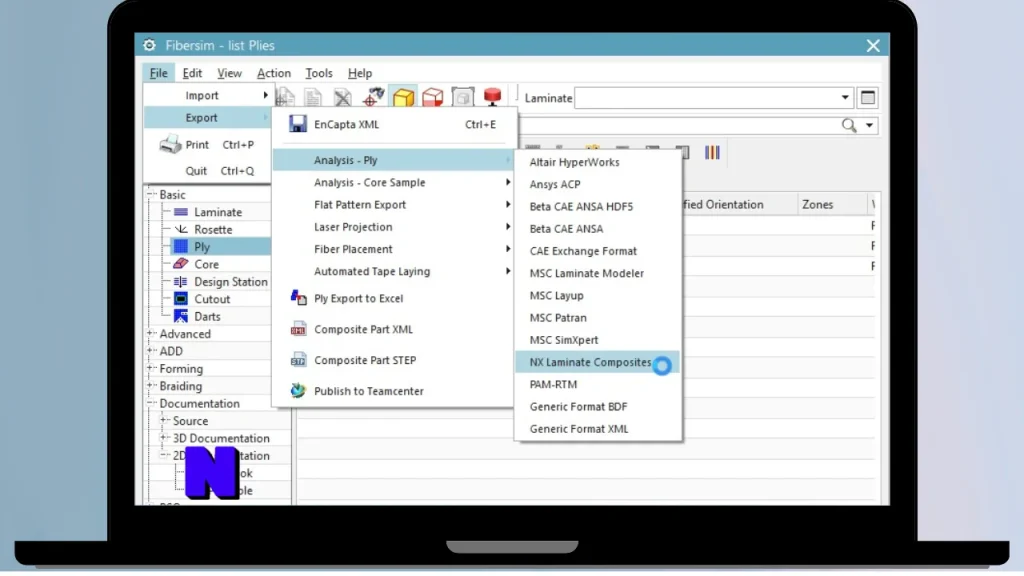The height and width of the screenshot is (576, 1024).
Task: Click the Rosette tree node icon
Action: coord(181,229)
